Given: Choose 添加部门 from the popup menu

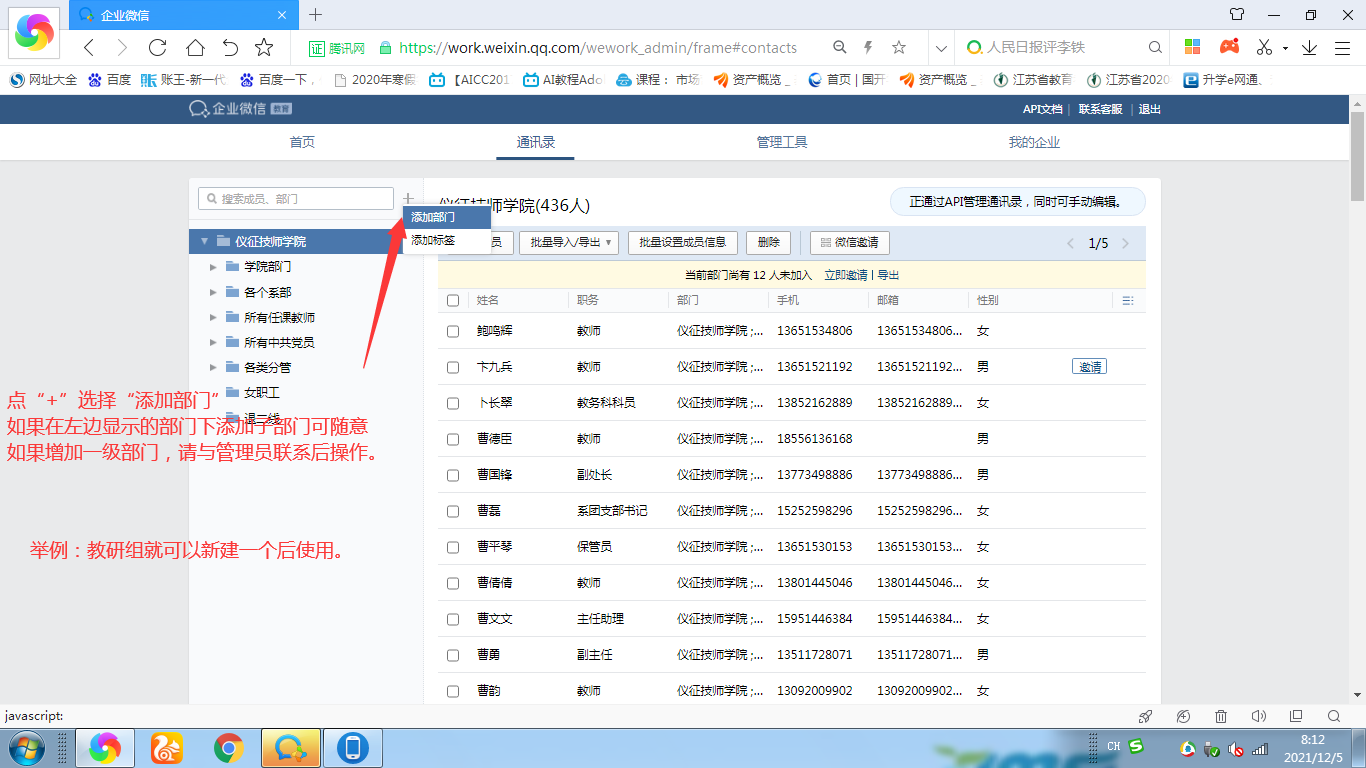Looking at the screenshot, I should tap(434, 216).
